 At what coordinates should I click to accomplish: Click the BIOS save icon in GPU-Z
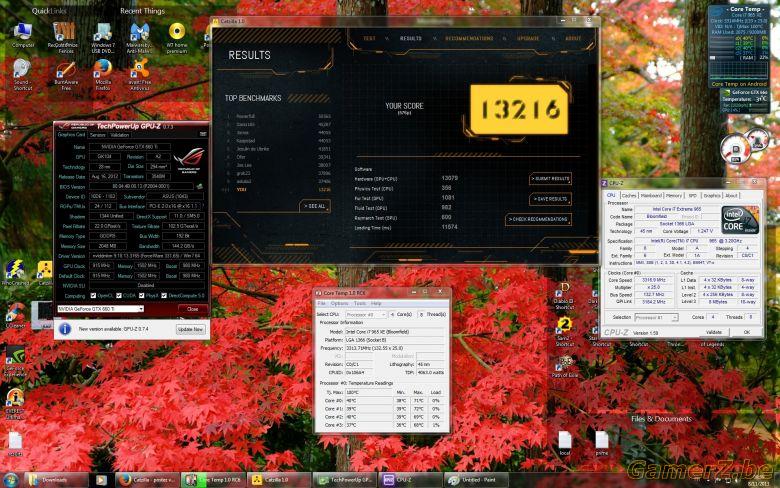[x=199, y=187]
